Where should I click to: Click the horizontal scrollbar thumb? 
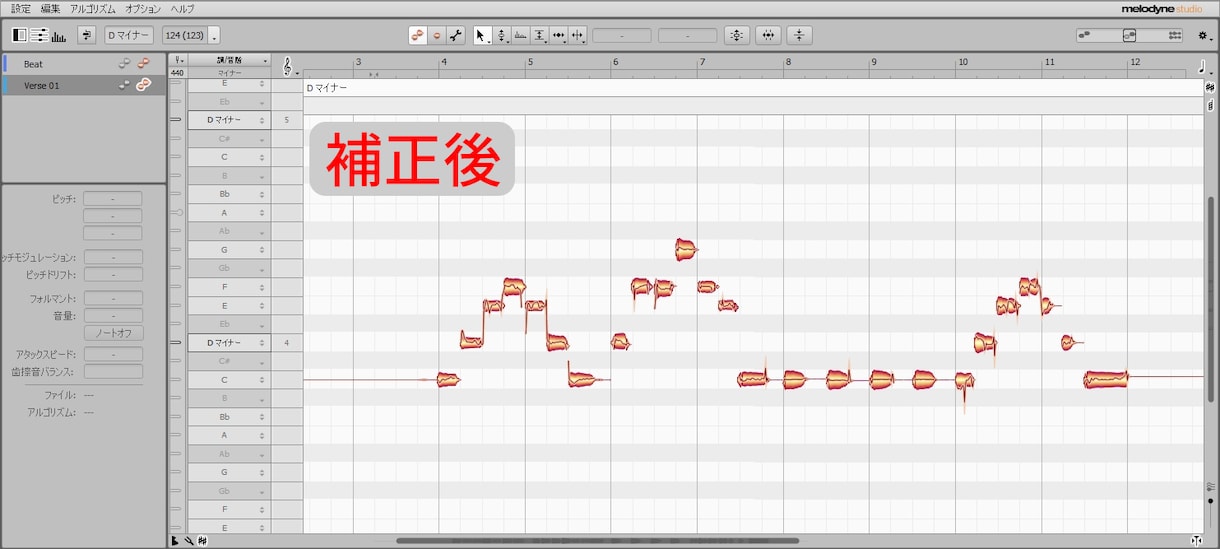[x=597, y=541]
